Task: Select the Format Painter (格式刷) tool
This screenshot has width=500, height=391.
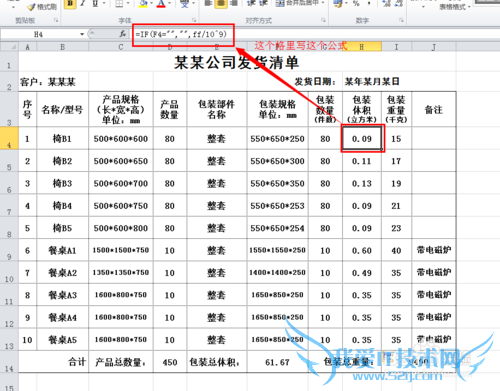Action: click(x=42, y=6)
